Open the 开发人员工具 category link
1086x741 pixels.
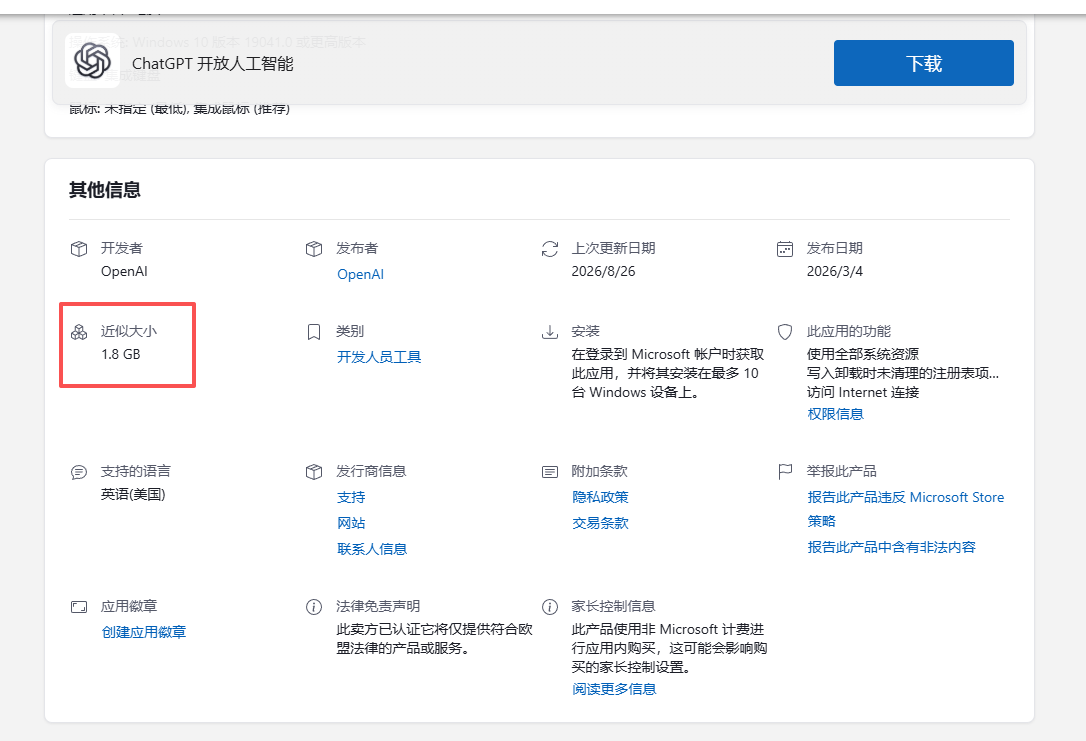[379, 357]
